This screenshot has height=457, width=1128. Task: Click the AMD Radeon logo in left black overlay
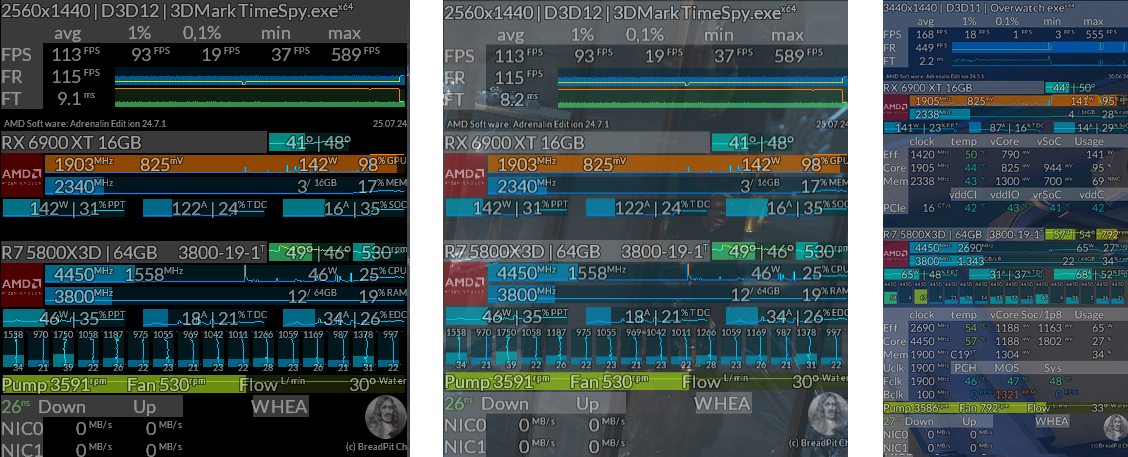click(x=22, y=175)
